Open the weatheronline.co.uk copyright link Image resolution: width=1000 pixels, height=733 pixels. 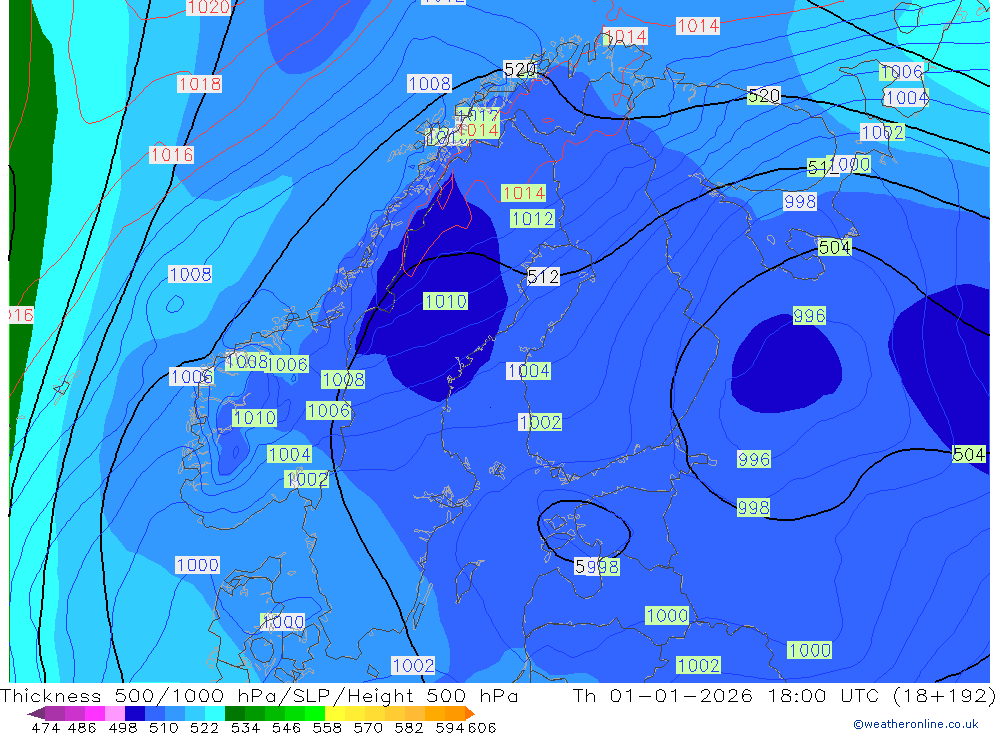pos(915,724)
